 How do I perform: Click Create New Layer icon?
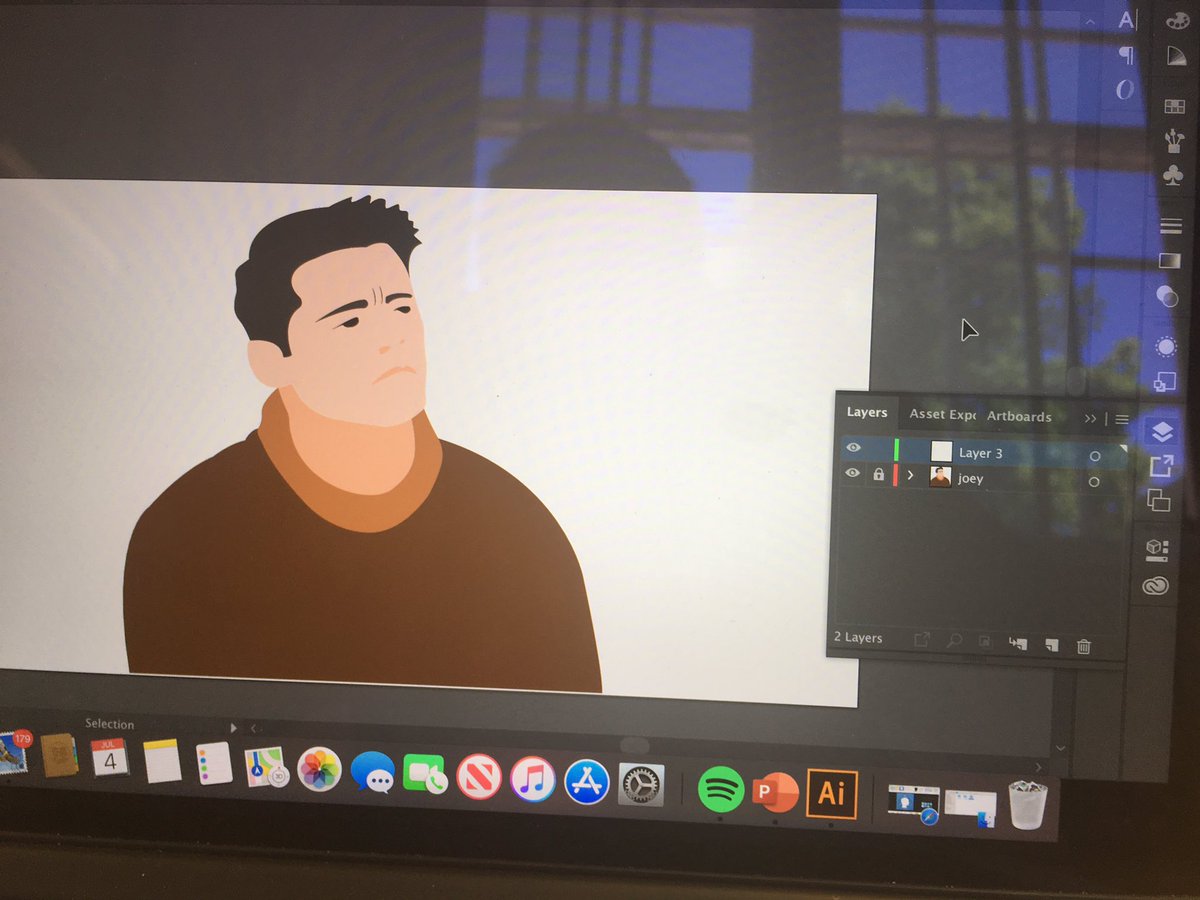pyautogui.click(x=1051, y=645)
